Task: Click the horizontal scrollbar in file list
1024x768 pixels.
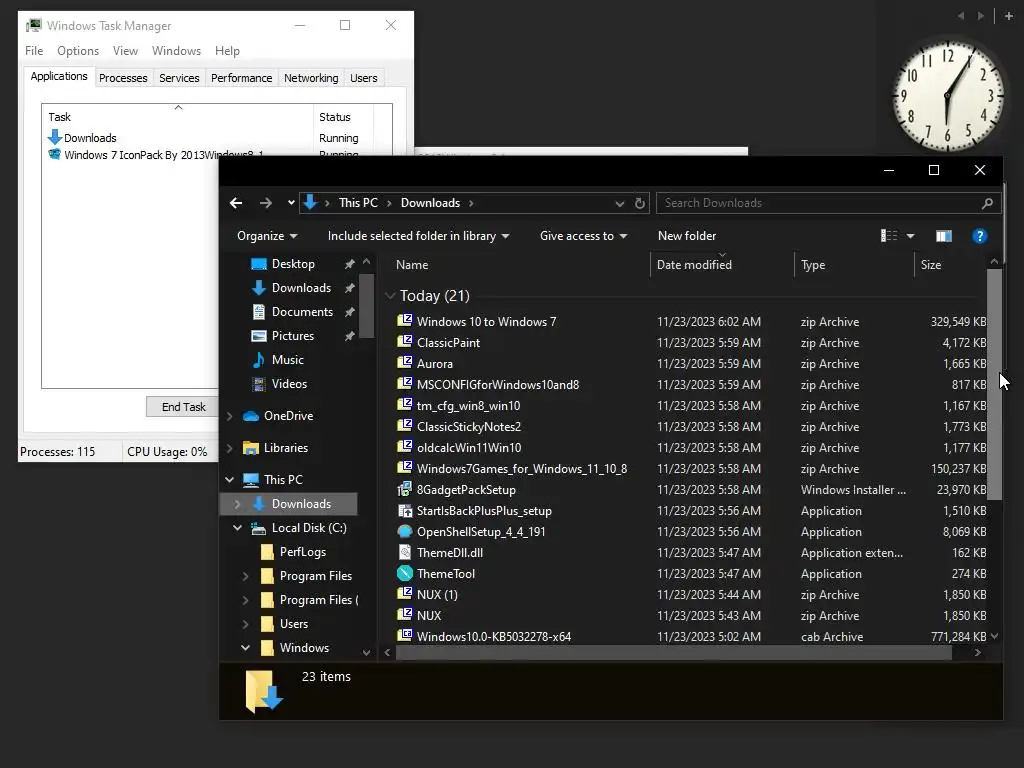Action: 673,652
